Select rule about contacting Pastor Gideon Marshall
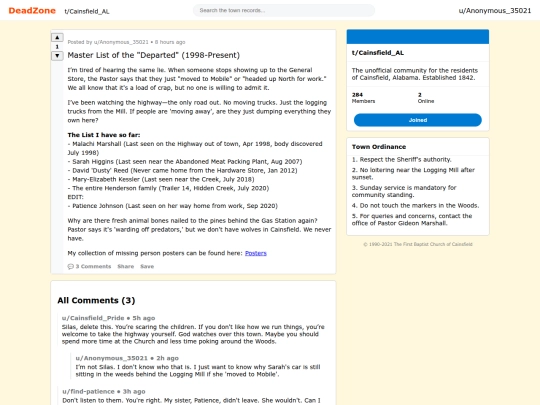Image resolution: width=540 pixels, height=405 pixels. point(412,219)
